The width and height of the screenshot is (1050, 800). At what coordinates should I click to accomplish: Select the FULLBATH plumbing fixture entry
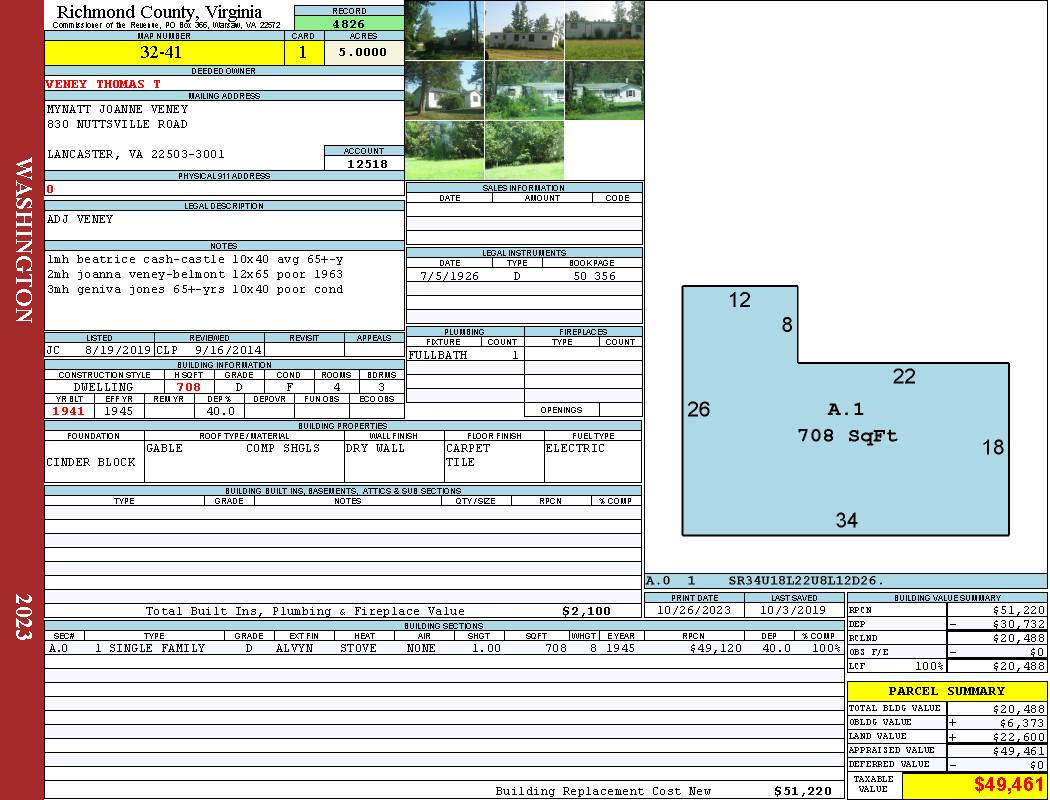[x=438, y=355]
